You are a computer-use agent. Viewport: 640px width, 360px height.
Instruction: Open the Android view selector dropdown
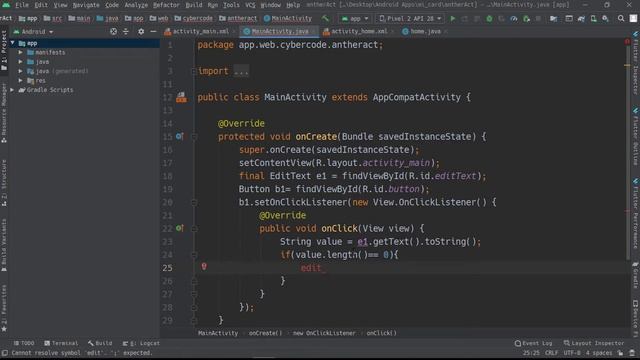click(x=33, y=31)
